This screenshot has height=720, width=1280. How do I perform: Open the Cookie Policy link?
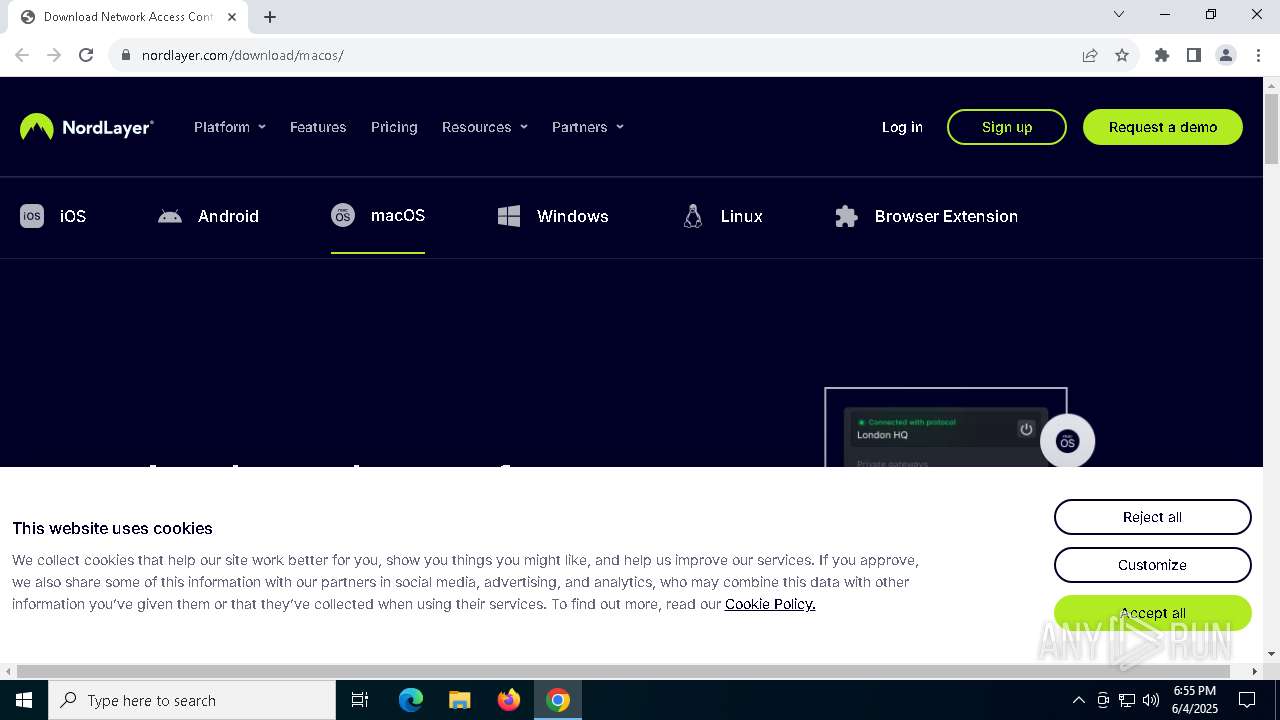click(x=770, y=604)
